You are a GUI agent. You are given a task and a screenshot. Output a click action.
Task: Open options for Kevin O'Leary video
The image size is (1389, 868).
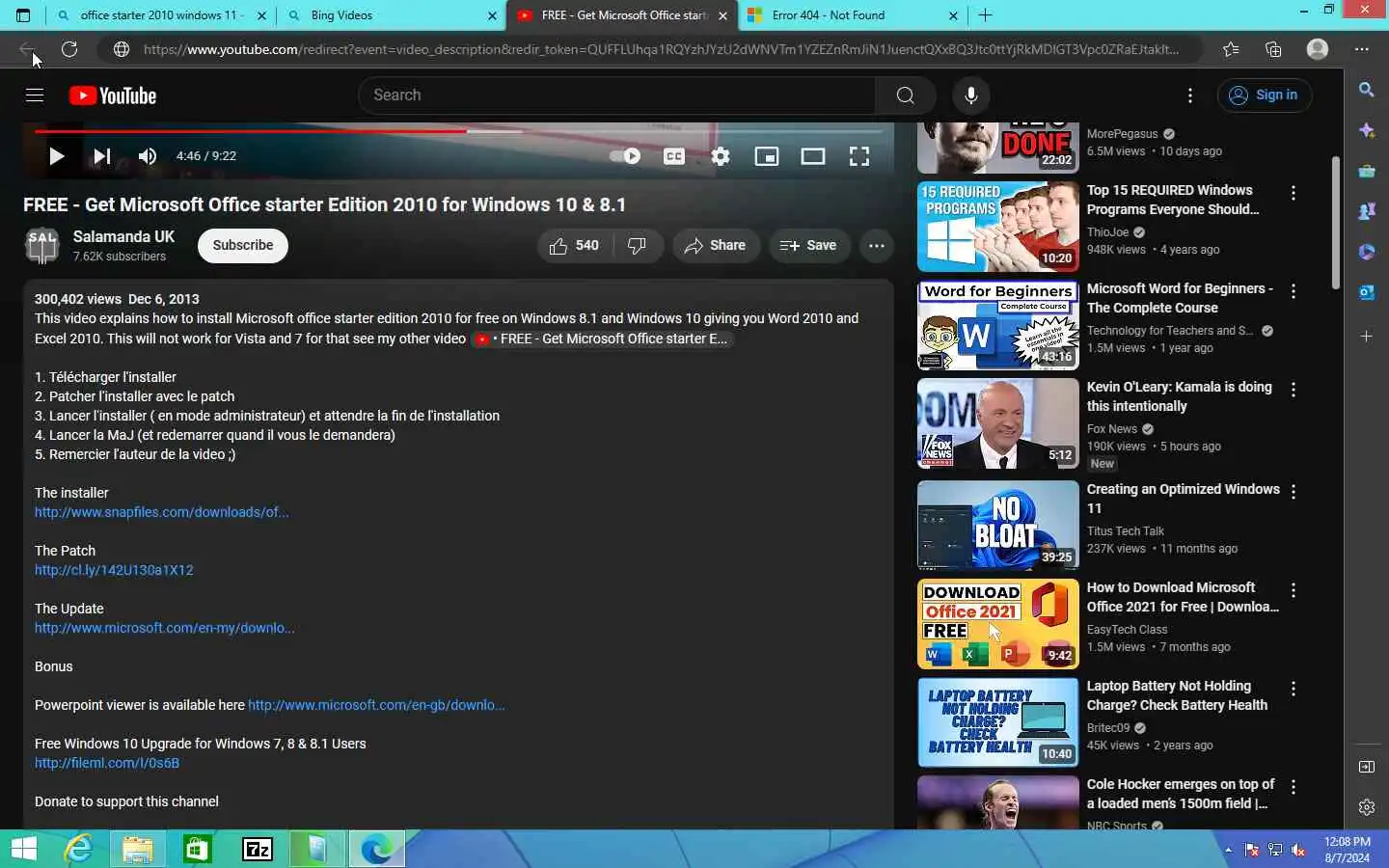1294,390
